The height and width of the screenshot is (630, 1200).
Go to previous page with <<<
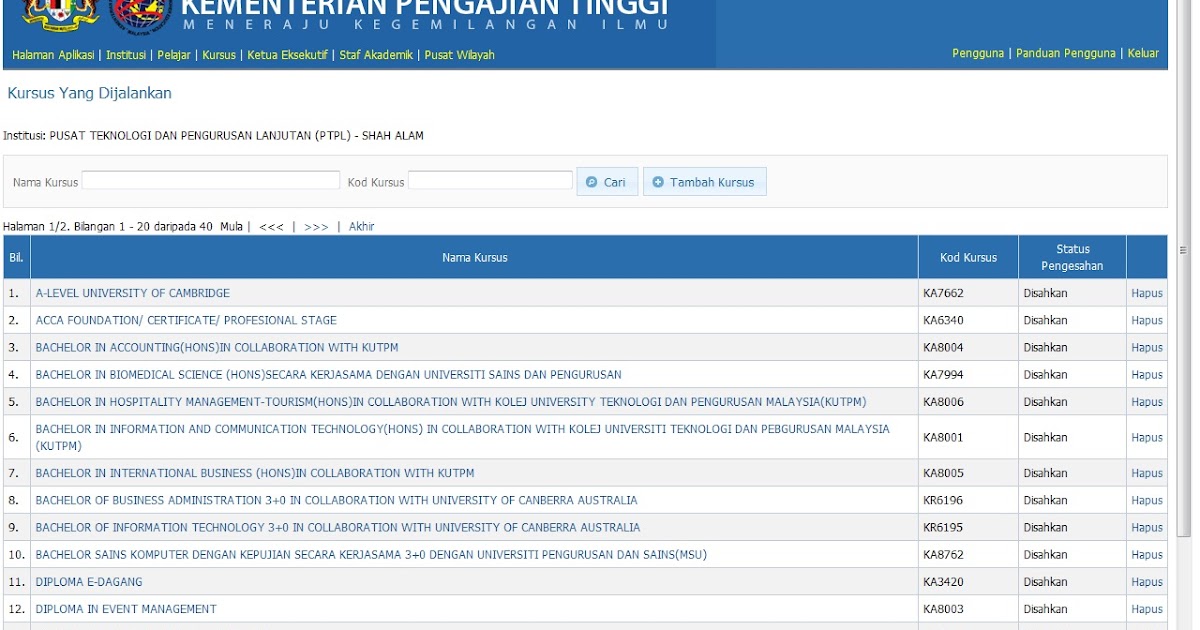click(x=271, y=227)
